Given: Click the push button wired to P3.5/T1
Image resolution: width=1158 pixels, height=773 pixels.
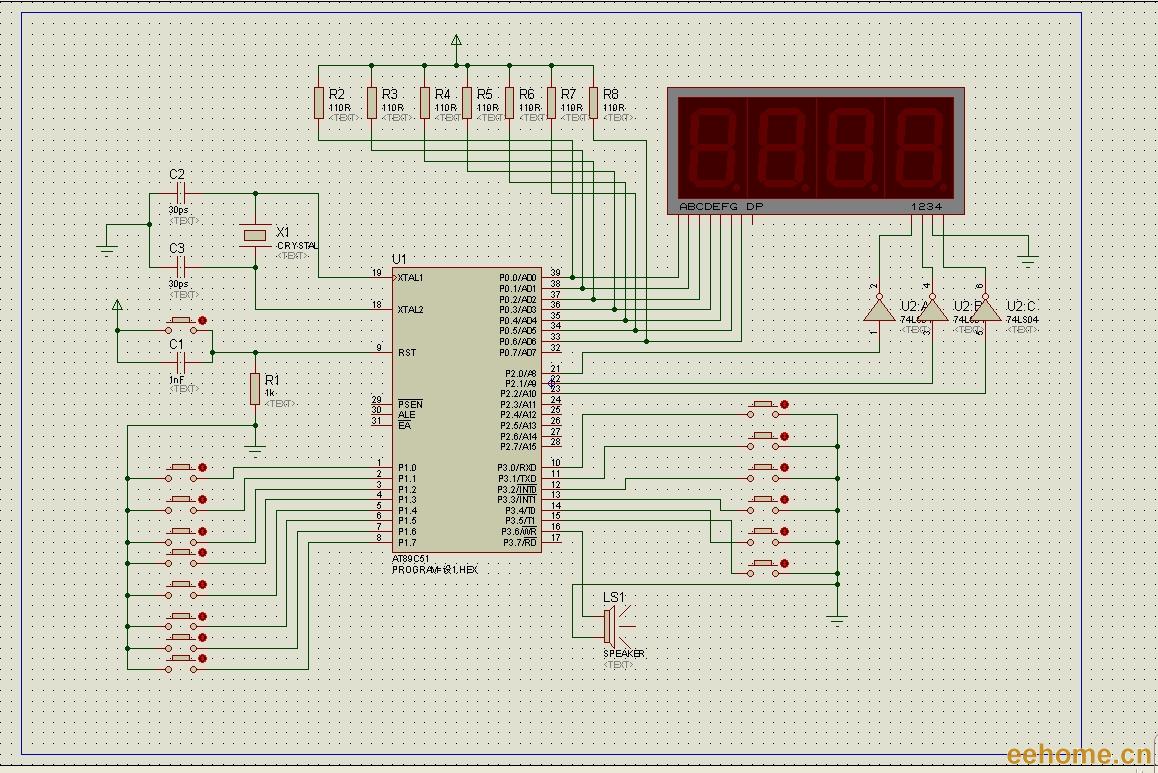Looking at the screenshot, I should (764, 568).
